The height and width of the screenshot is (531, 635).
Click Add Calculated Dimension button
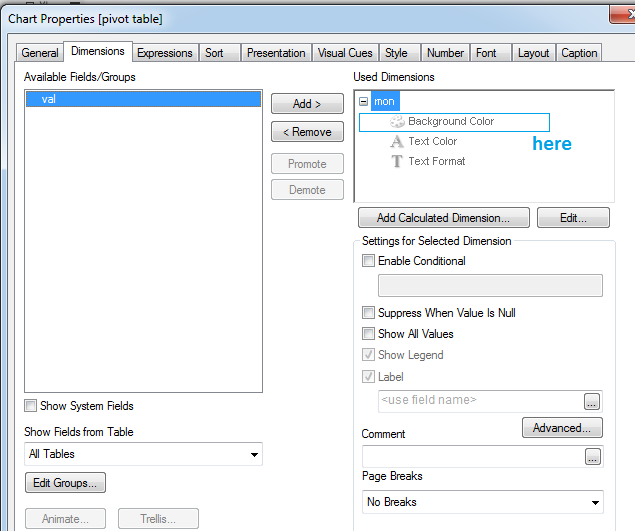point(443,218)
